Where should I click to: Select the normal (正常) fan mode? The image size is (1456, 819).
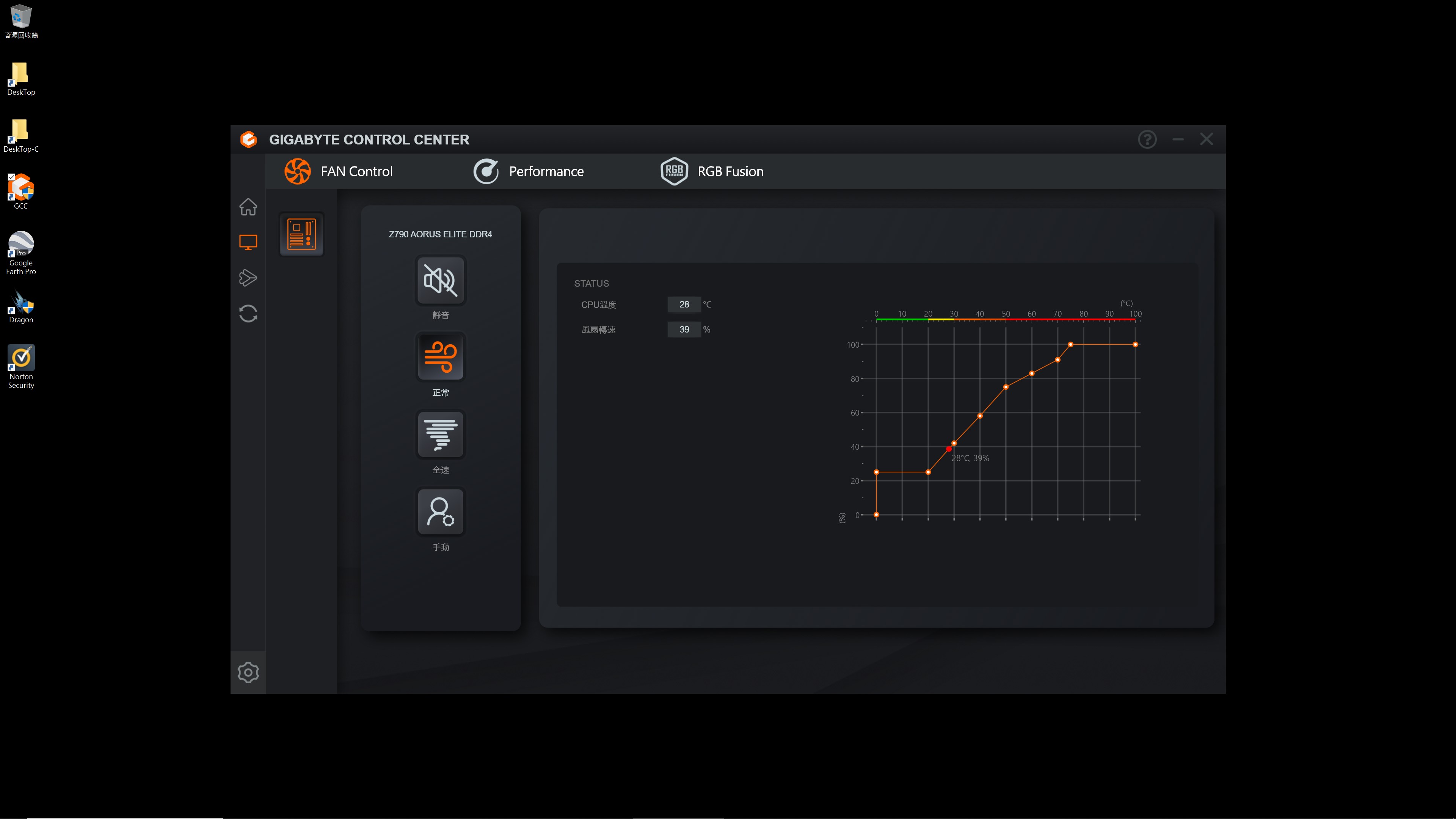point(441,357)
